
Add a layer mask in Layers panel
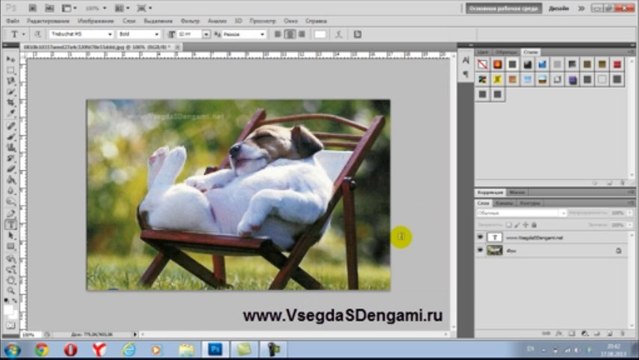[x=571, y=333]
